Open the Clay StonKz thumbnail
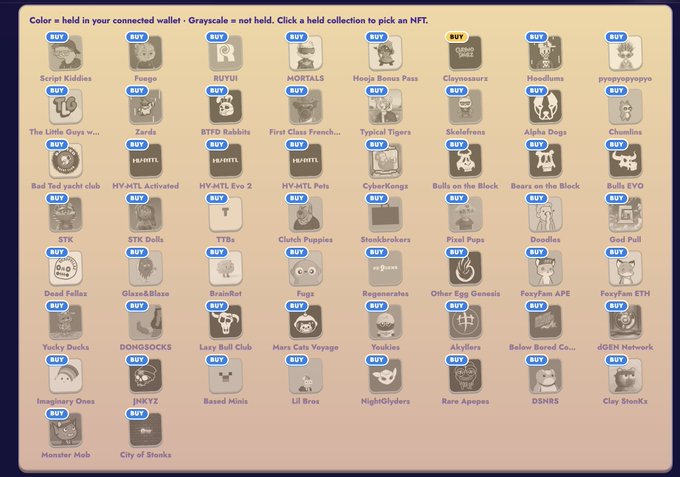Viewport: 680px width, 477px height. (625, 376)
